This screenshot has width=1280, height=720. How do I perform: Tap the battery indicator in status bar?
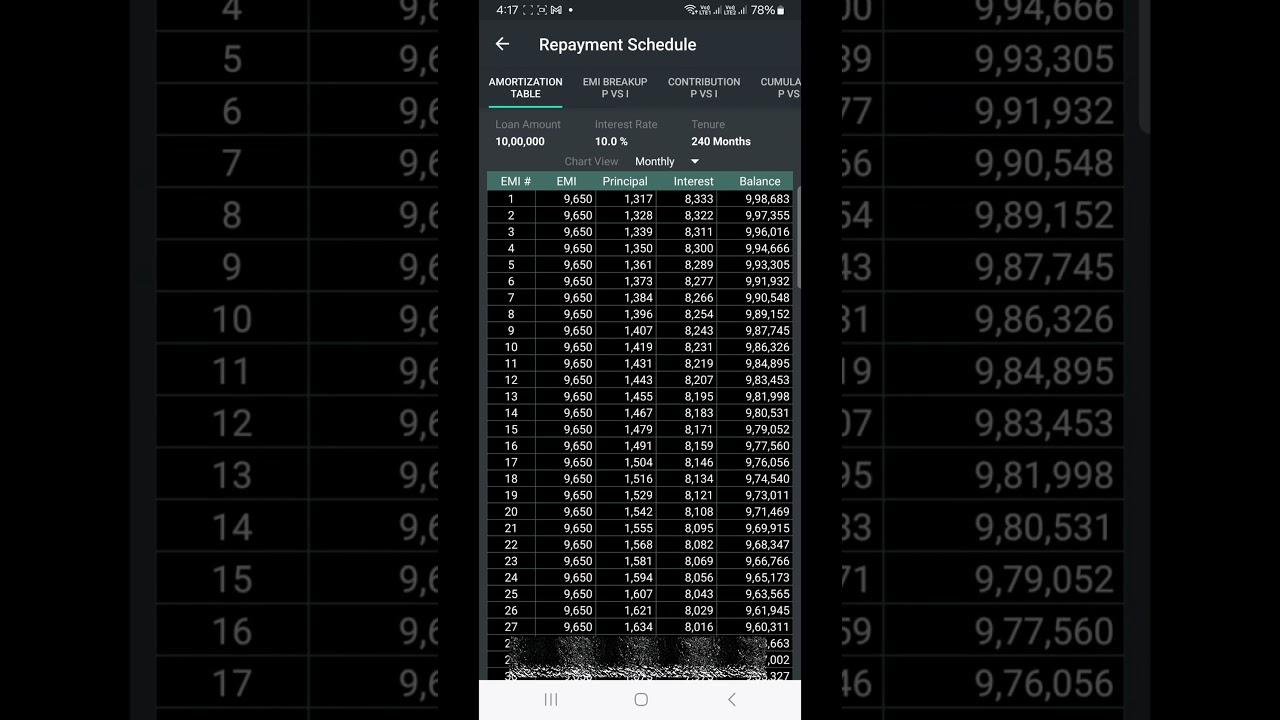point(781,10)
